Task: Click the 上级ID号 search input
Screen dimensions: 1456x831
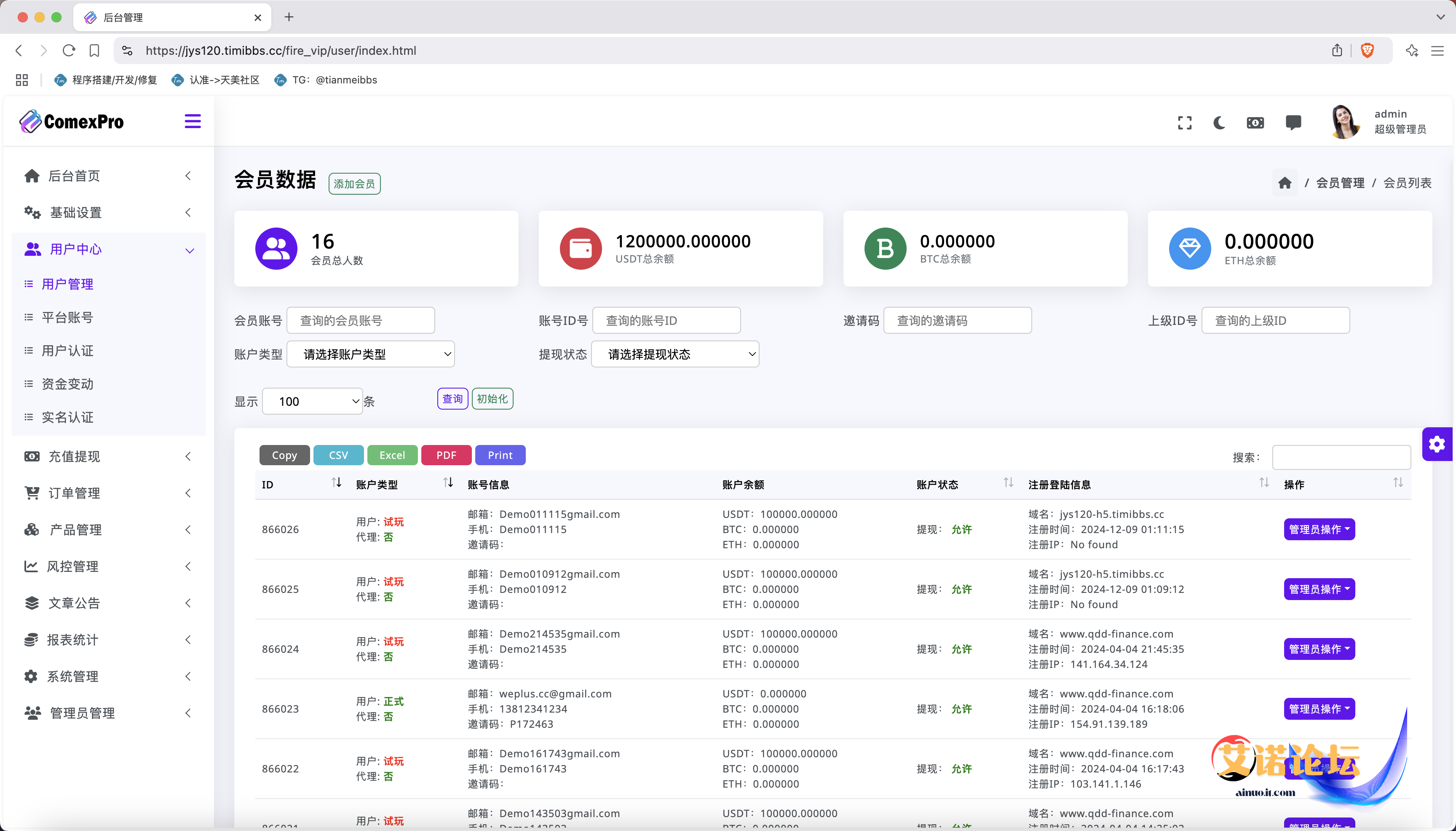Action: pos(1276,320)
